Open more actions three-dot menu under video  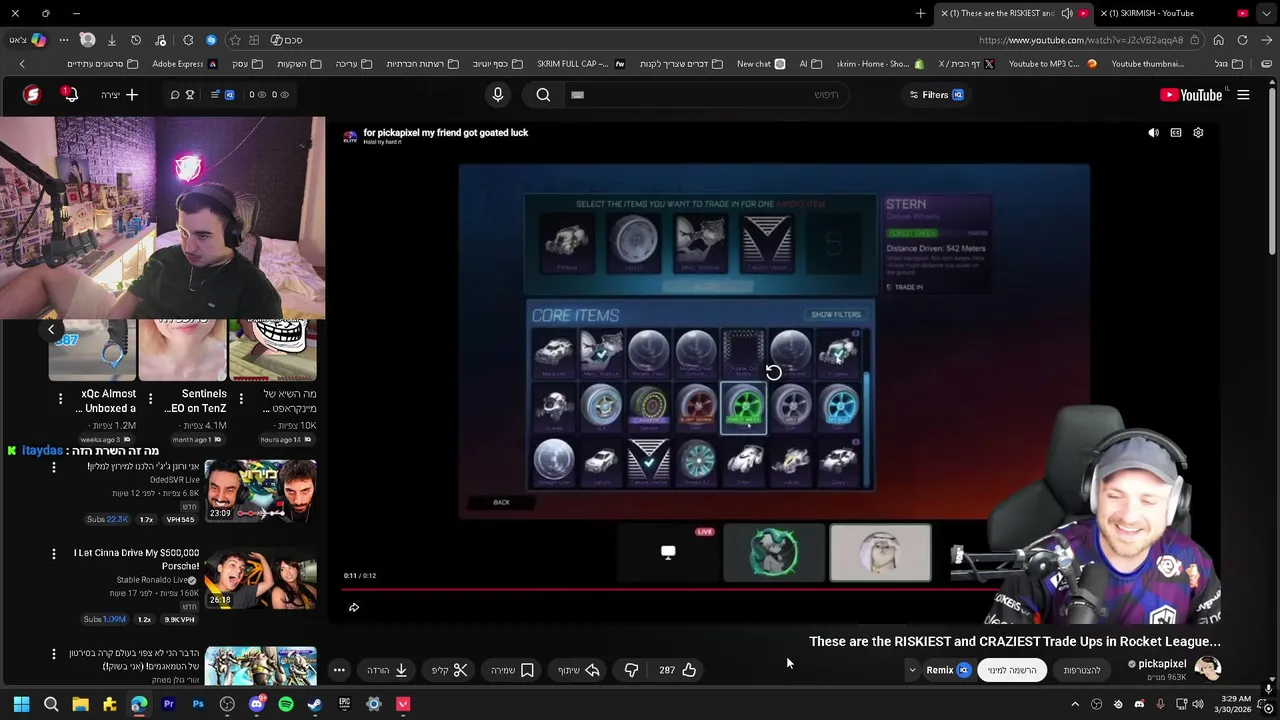click(x=339, y=670)
